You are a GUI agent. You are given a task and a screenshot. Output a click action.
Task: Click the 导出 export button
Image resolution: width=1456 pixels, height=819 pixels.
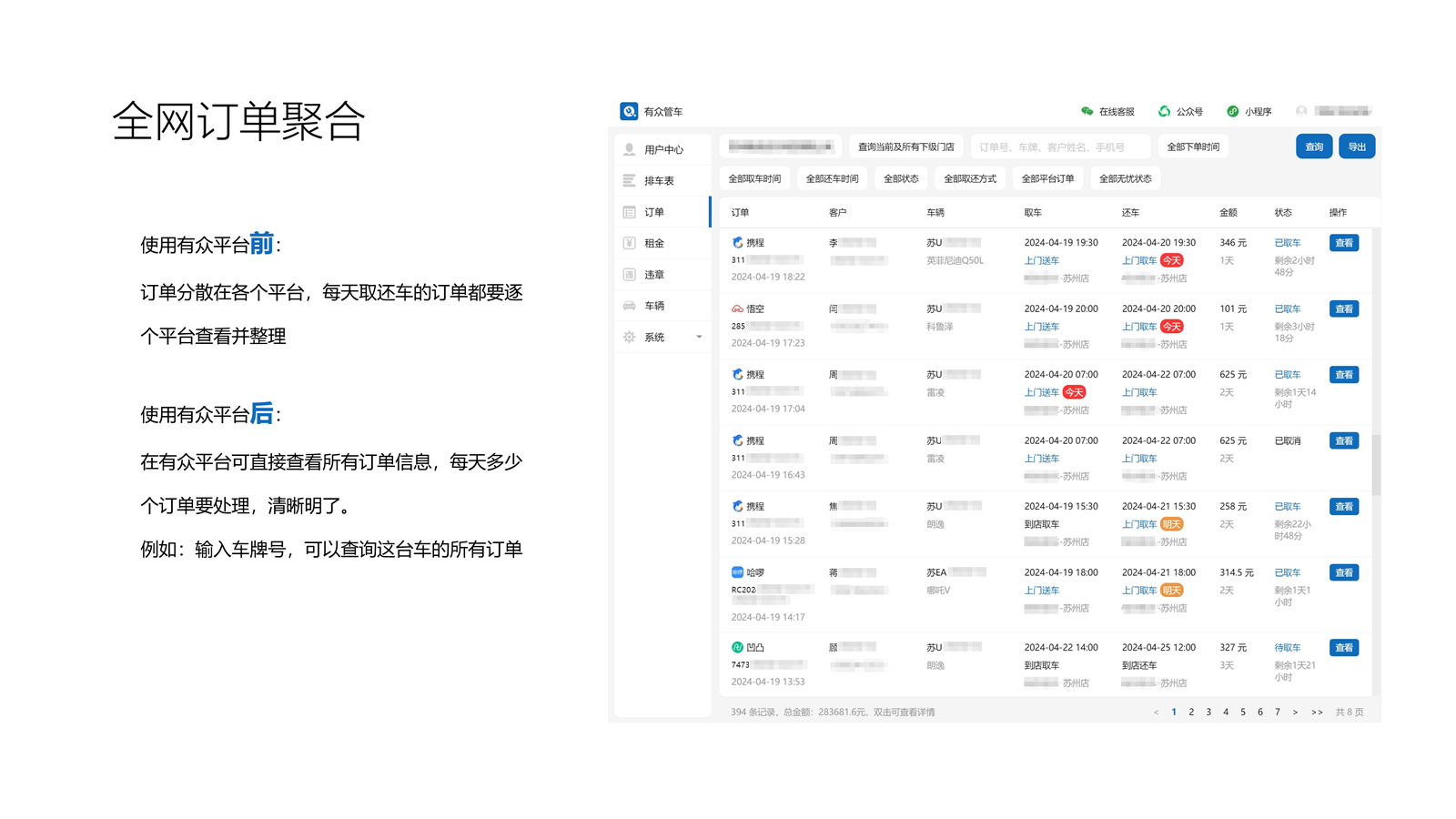click(1357, 146)
